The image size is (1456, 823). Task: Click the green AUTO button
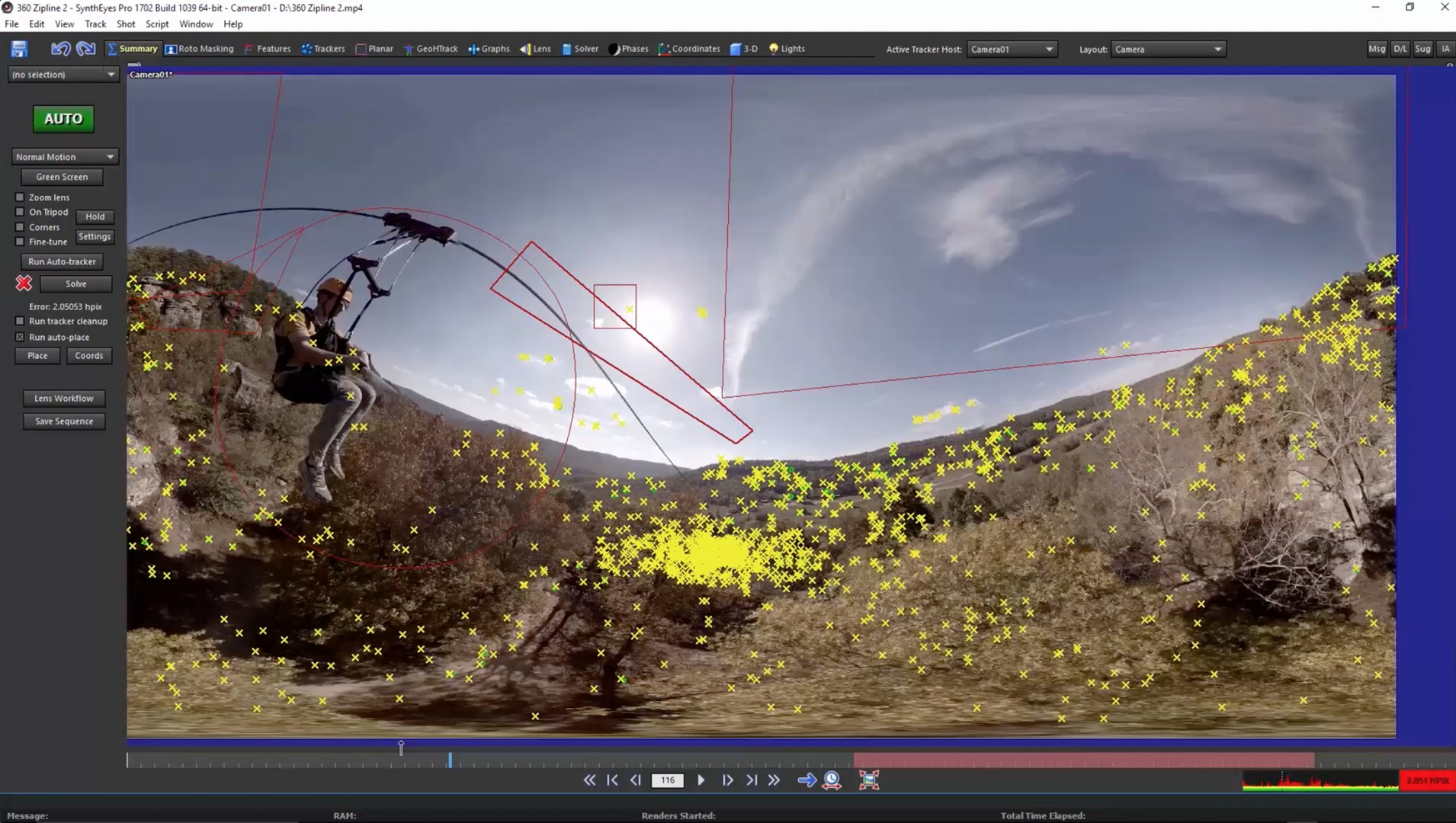coord(63,119)
